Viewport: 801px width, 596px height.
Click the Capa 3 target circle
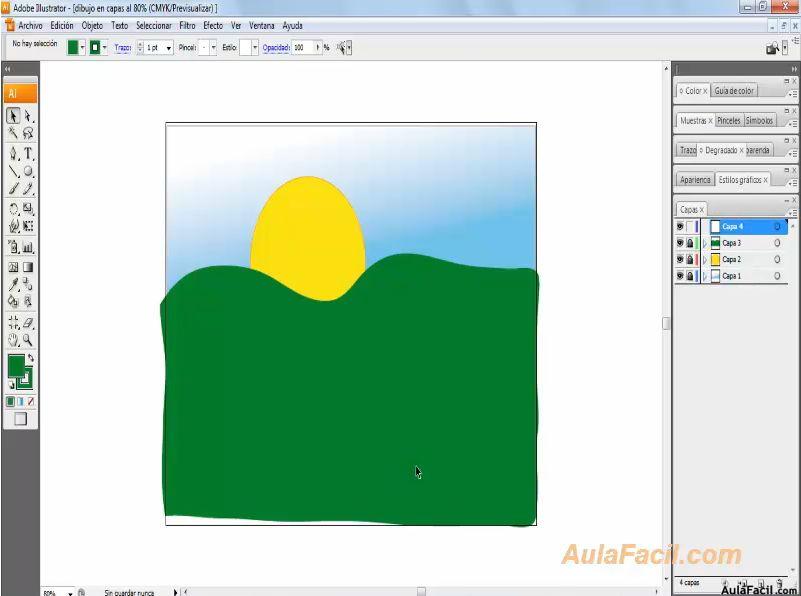pos(777,243)
